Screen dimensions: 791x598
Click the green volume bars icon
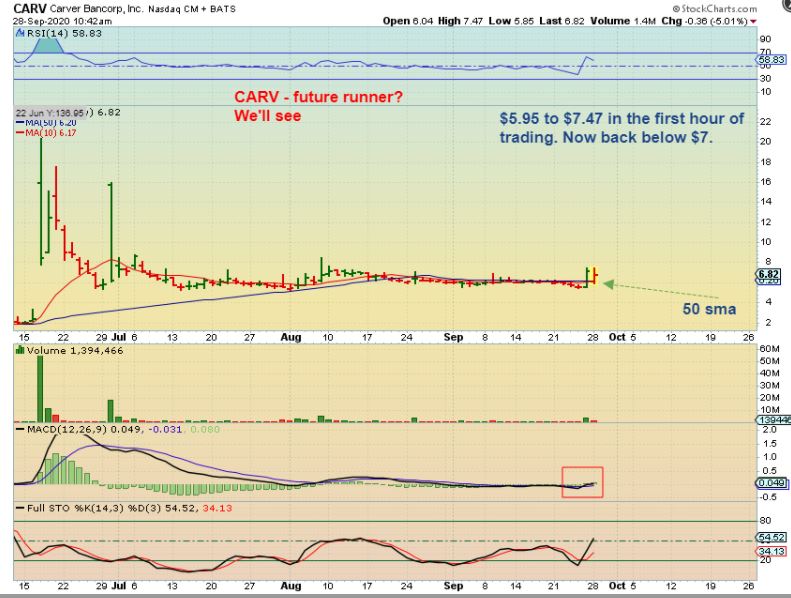click(20, 350)
